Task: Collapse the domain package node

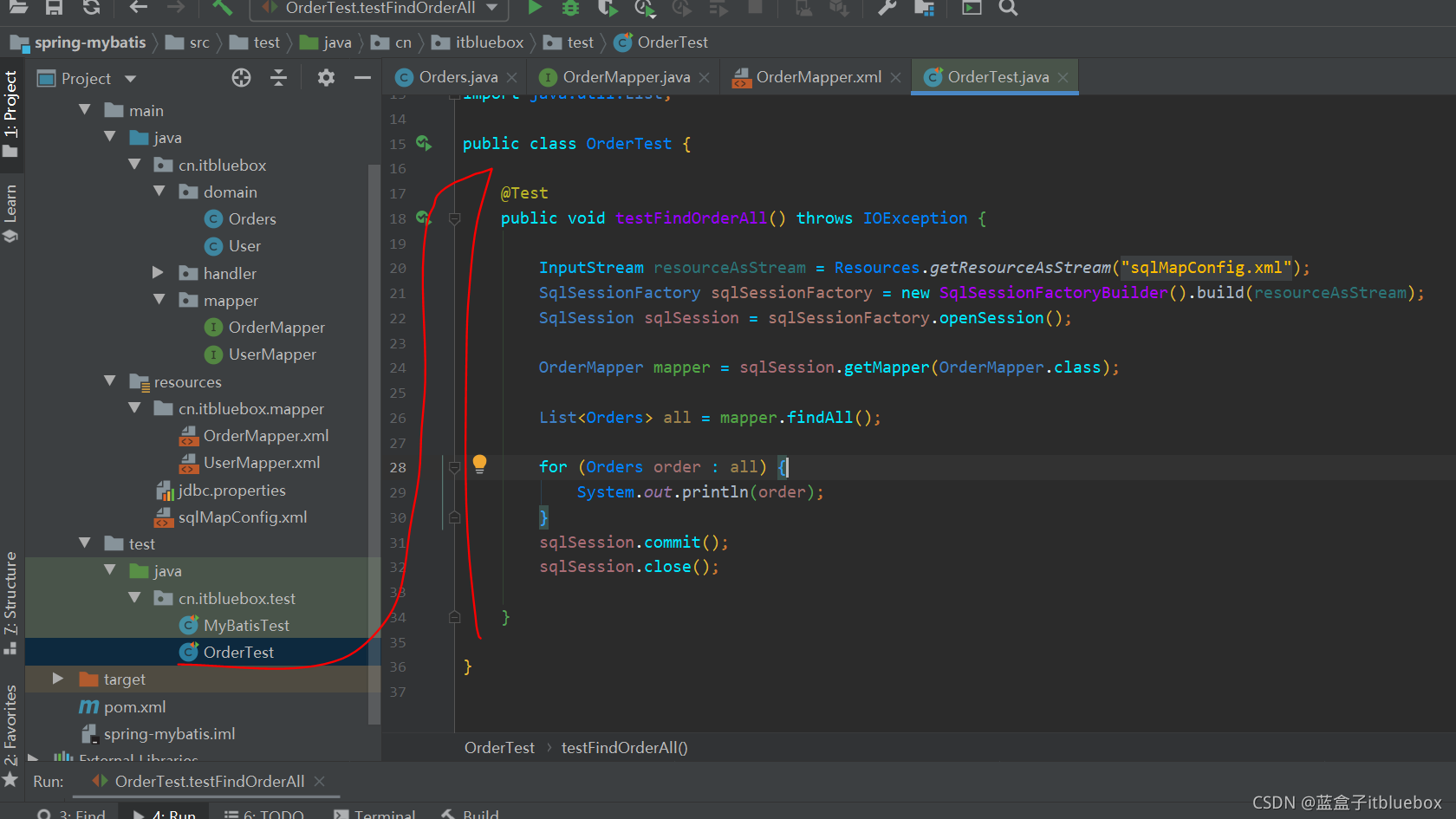Action: coord(159,192)
